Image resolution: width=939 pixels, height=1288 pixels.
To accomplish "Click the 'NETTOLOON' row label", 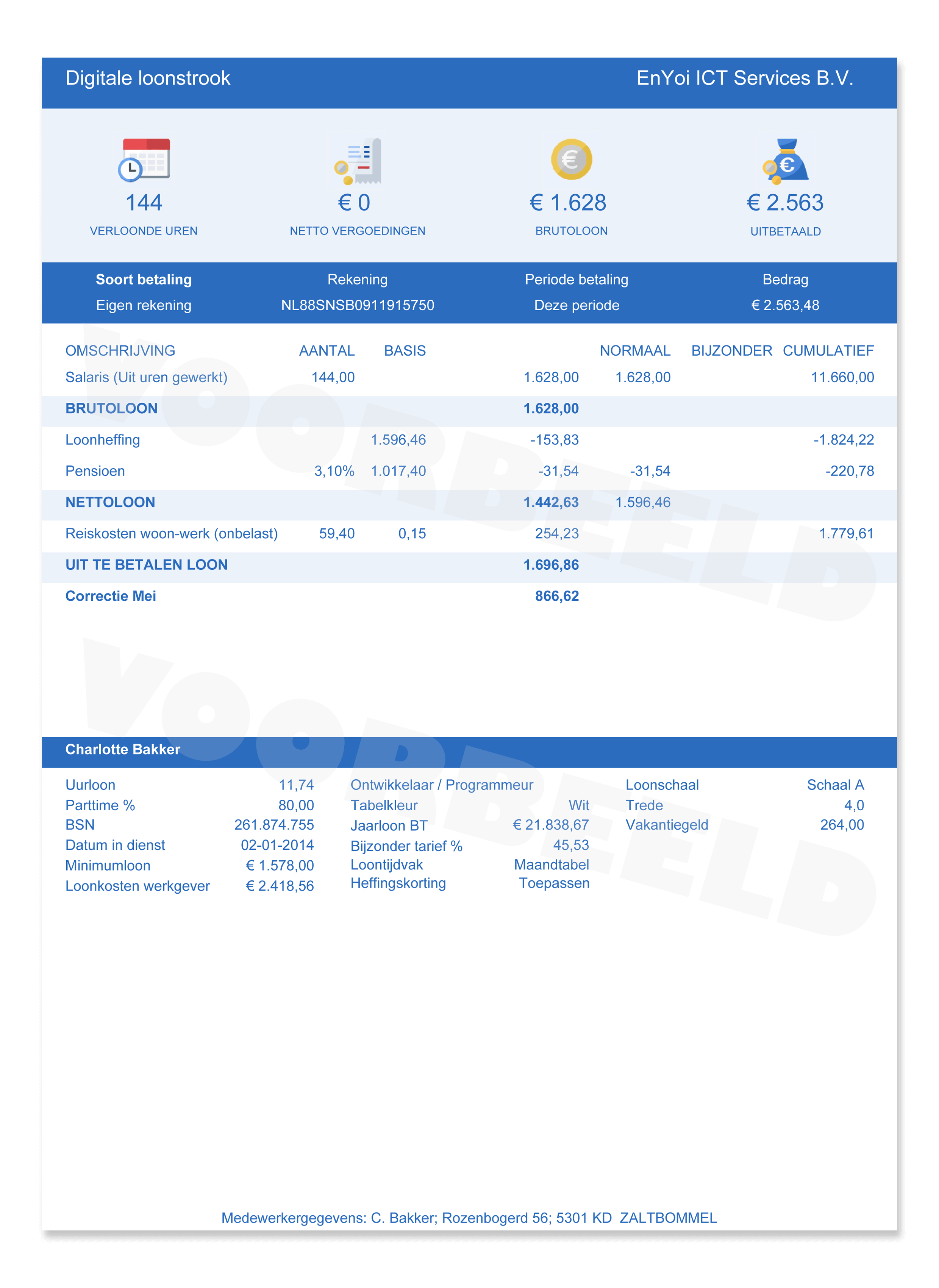I will click(x=110, y=502).
